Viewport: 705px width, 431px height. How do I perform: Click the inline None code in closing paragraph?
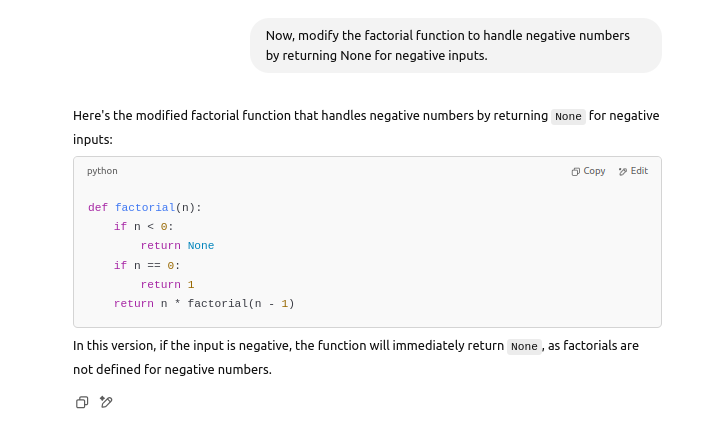point(524,347)
